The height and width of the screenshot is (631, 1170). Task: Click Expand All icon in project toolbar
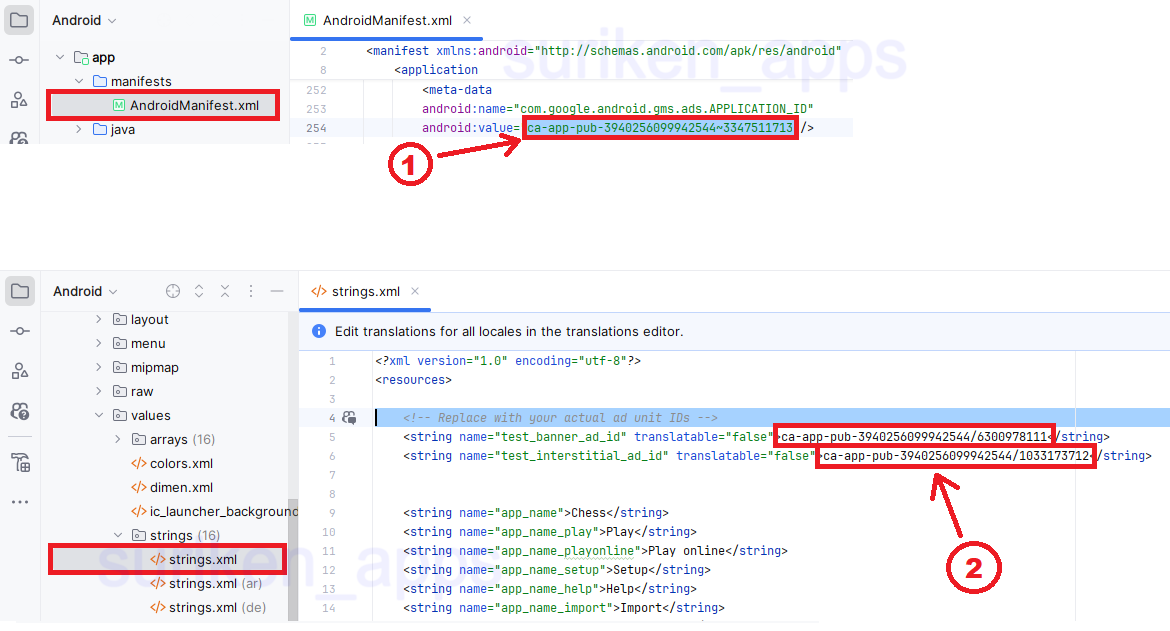(x=199, y=291)
